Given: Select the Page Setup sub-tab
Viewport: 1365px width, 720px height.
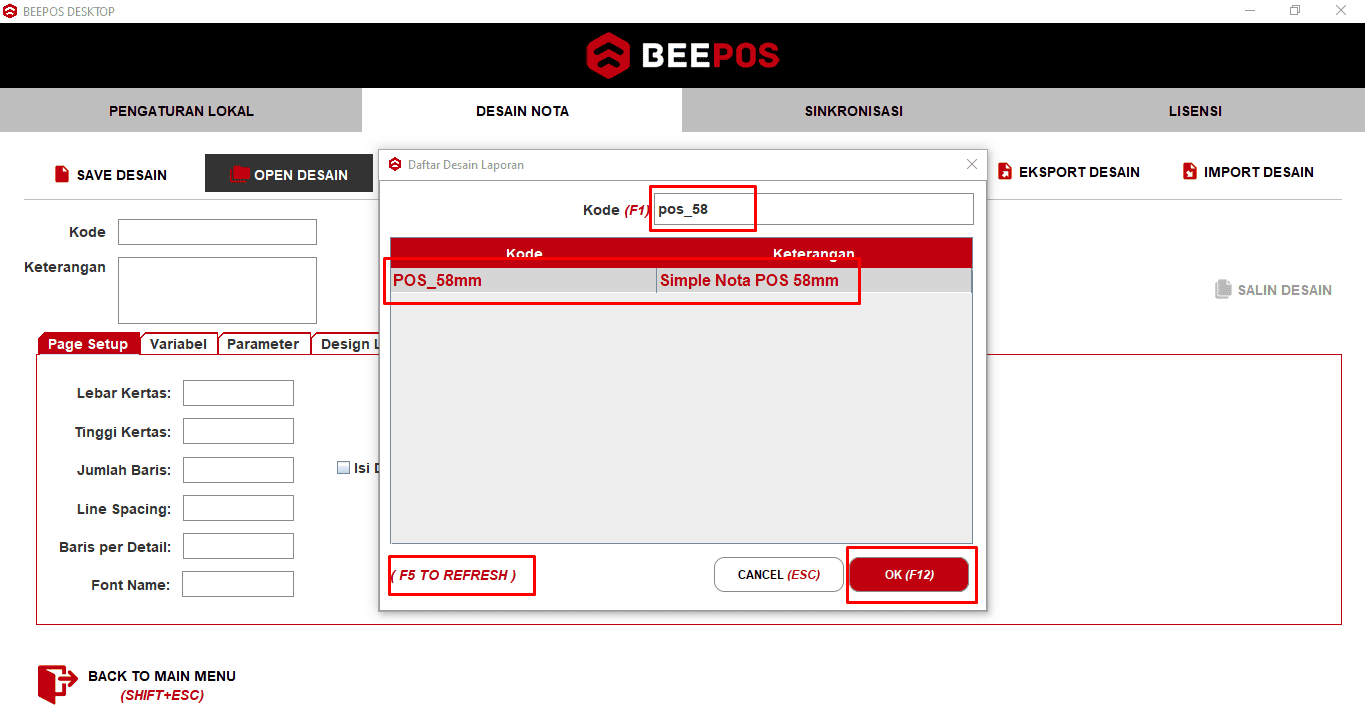Looking at the screenshot, I should click(x=88, y=344).
